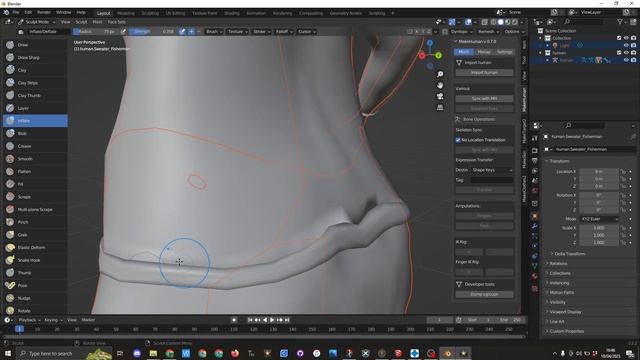Switch to MakeHuman Settings tab
This screenshot has height=360, width=640.
click(x=504, y=52)
